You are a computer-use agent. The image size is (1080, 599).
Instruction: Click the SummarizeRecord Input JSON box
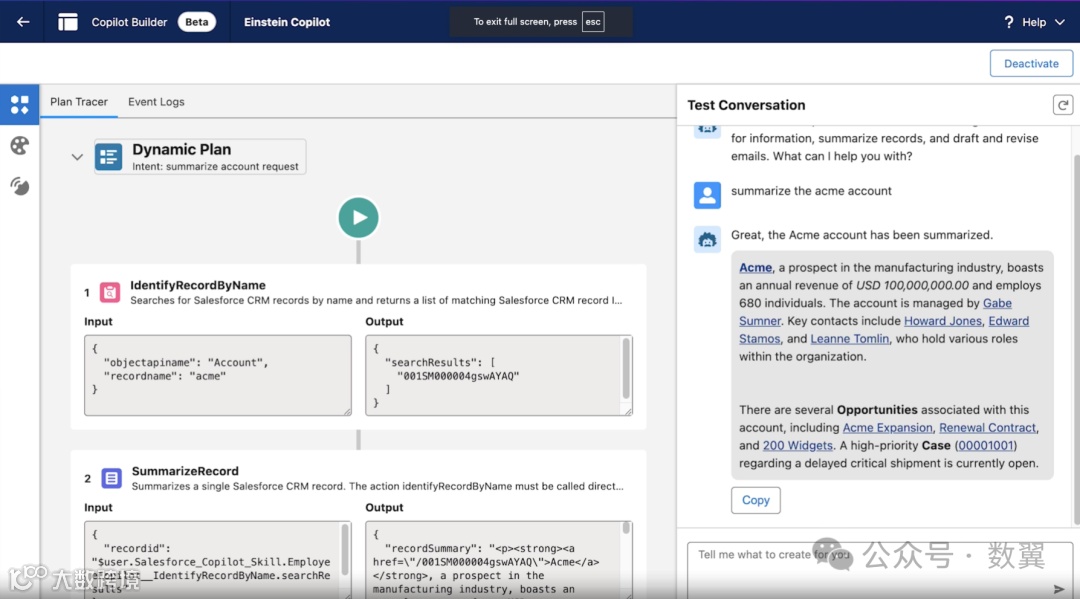[218, 560]
